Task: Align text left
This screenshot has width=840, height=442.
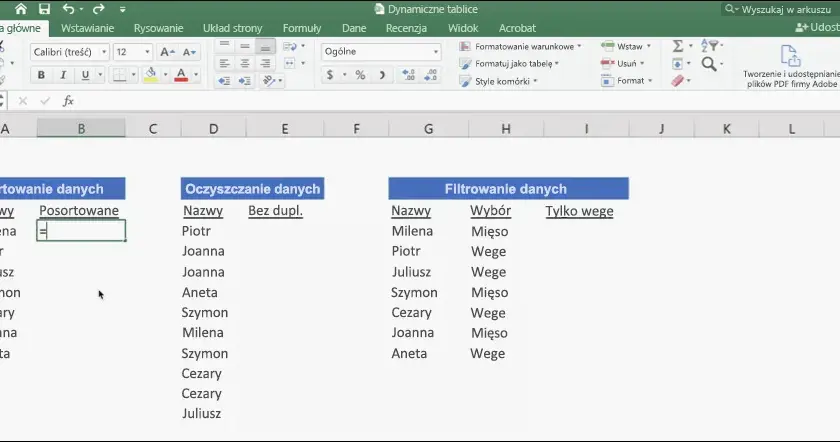Action: [x=224, y=64]
